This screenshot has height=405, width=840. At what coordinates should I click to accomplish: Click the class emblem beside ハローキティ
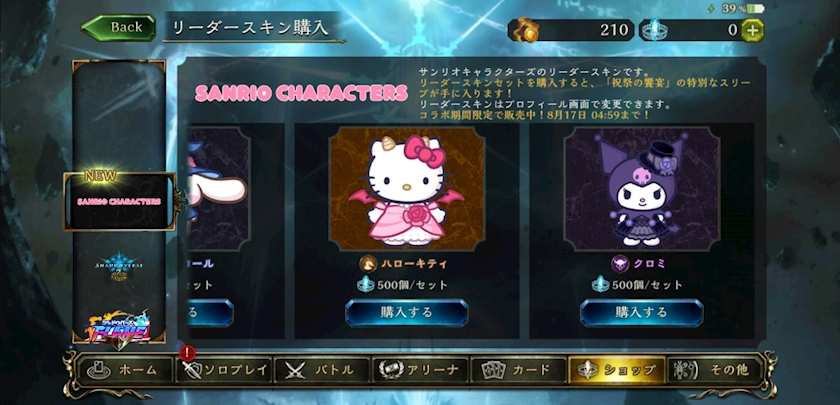click(368, 264)
